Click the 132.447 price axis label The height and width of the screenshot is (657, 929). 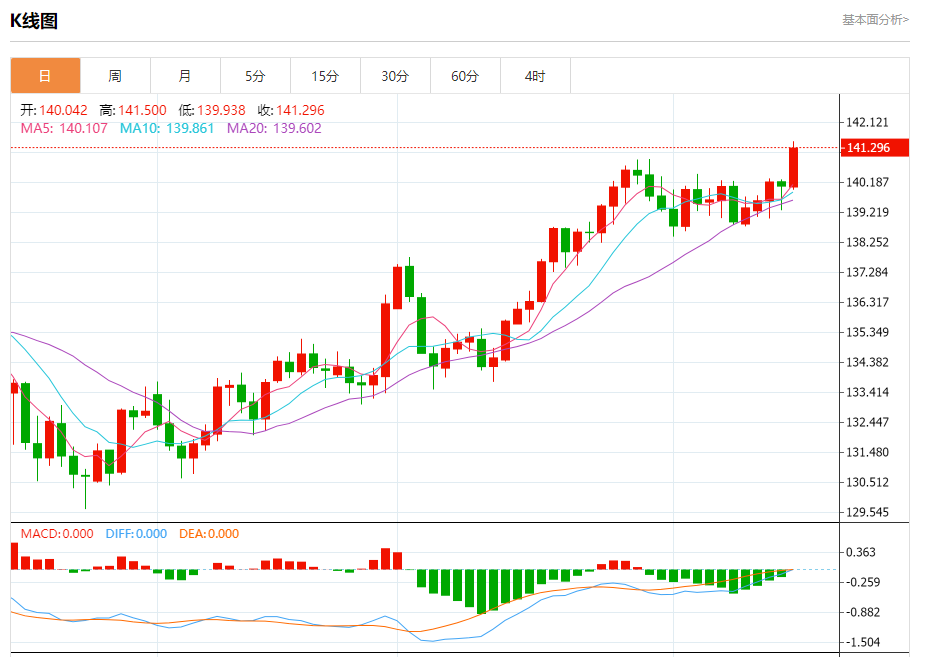tap(867, 422)
